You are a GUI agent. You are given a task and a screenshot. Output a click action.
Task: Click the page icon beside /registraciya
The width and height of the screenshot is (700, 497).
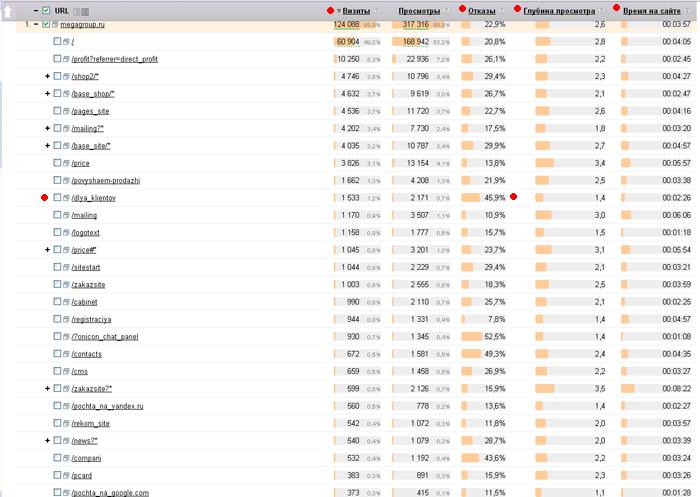(x=66, y=319)
